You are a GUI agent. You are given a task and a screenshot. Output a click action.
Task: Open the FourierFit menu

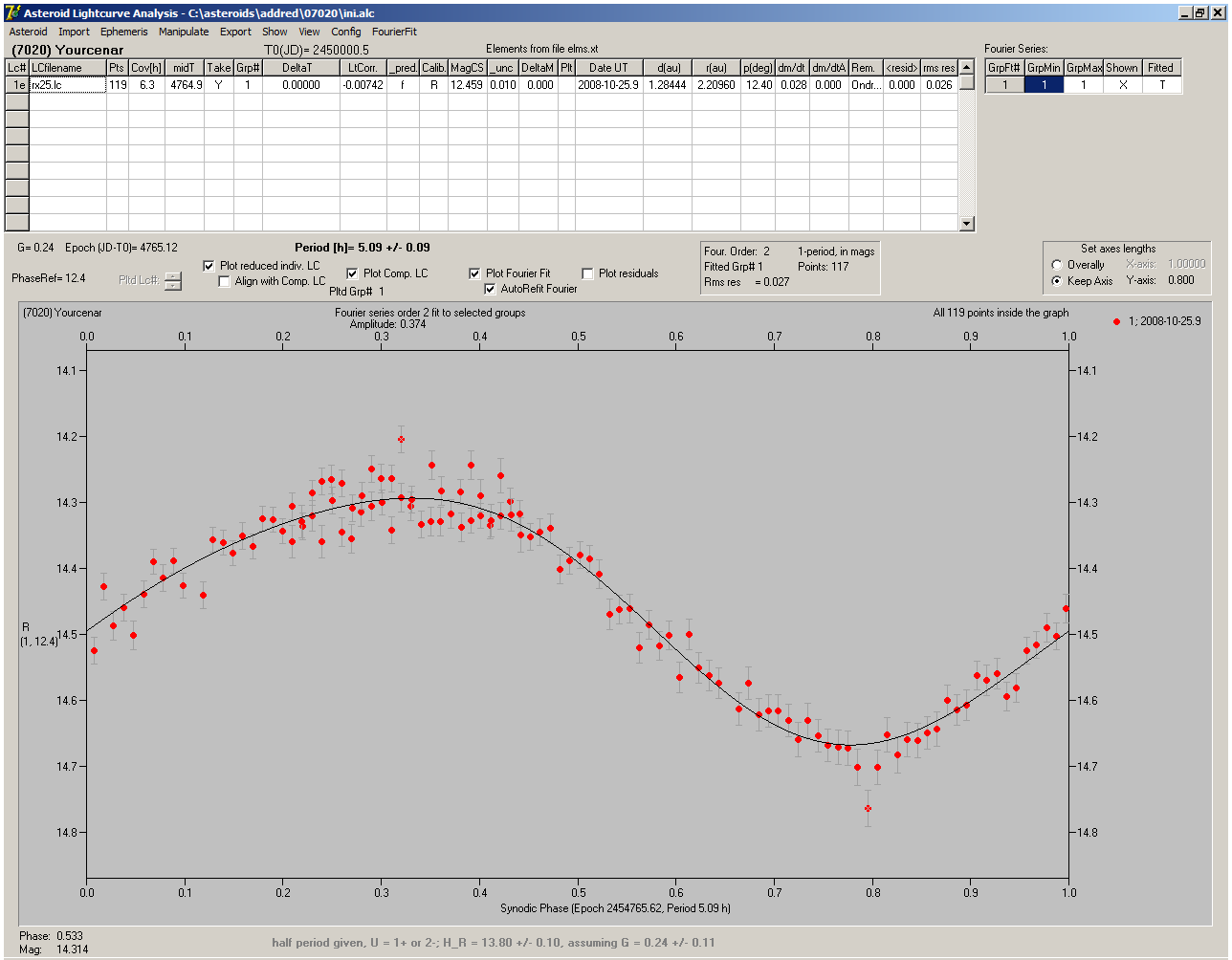[394, 32]
